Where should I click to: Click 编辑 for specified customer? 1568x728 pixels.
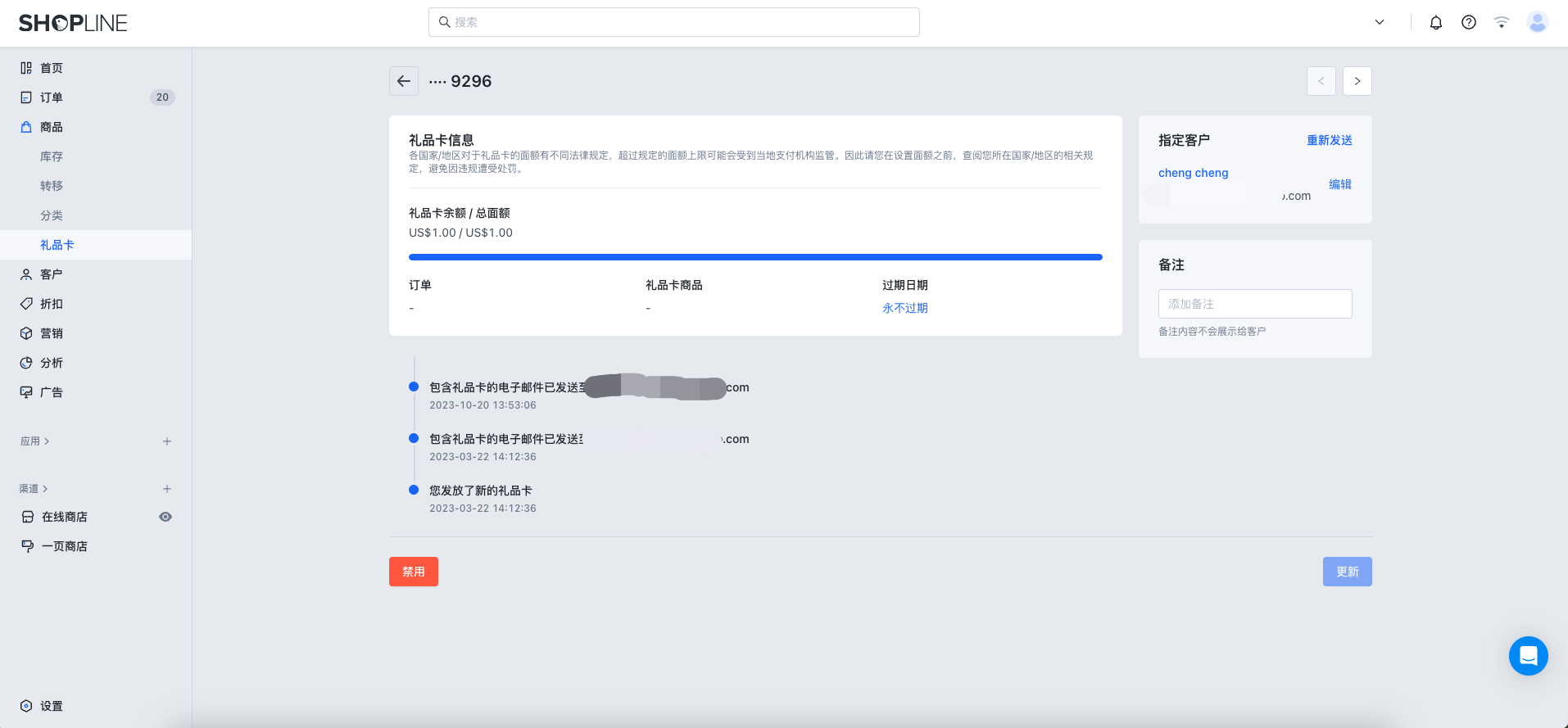click(1340, 184)
